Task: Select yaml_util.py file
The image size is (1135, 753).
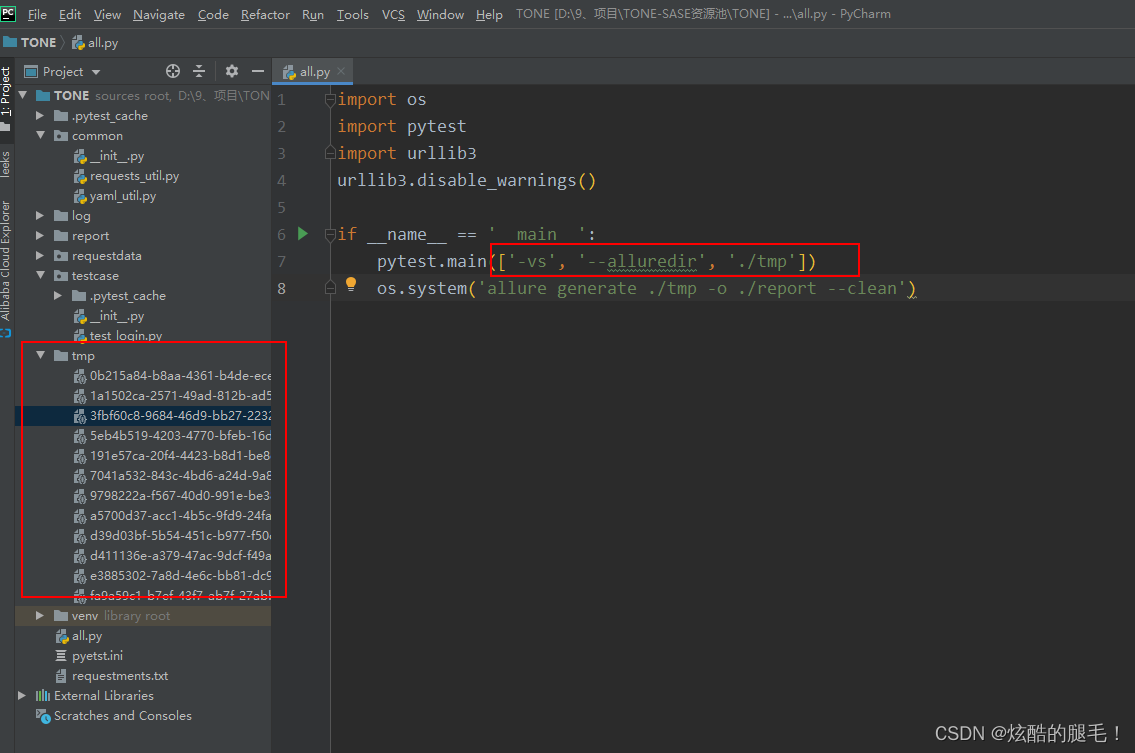Action: (x=123, y=195)
